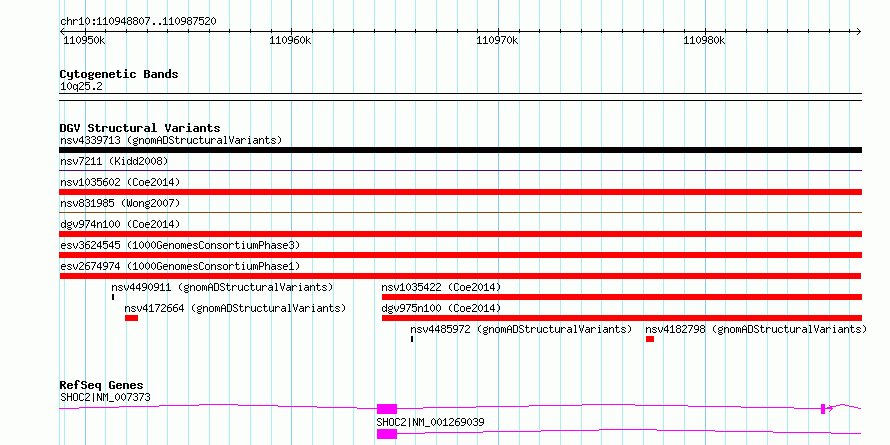
Task: Open esv3624545 1000GenomesConsortiumPhase3 label
Action: coord(179,245)
